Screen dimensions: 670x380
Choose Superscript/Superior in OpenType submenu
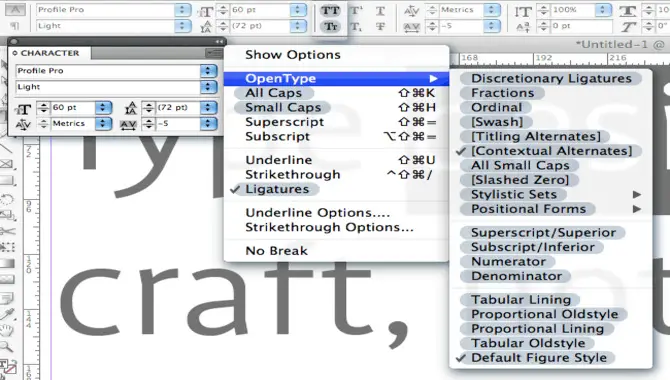coord(543,233)
